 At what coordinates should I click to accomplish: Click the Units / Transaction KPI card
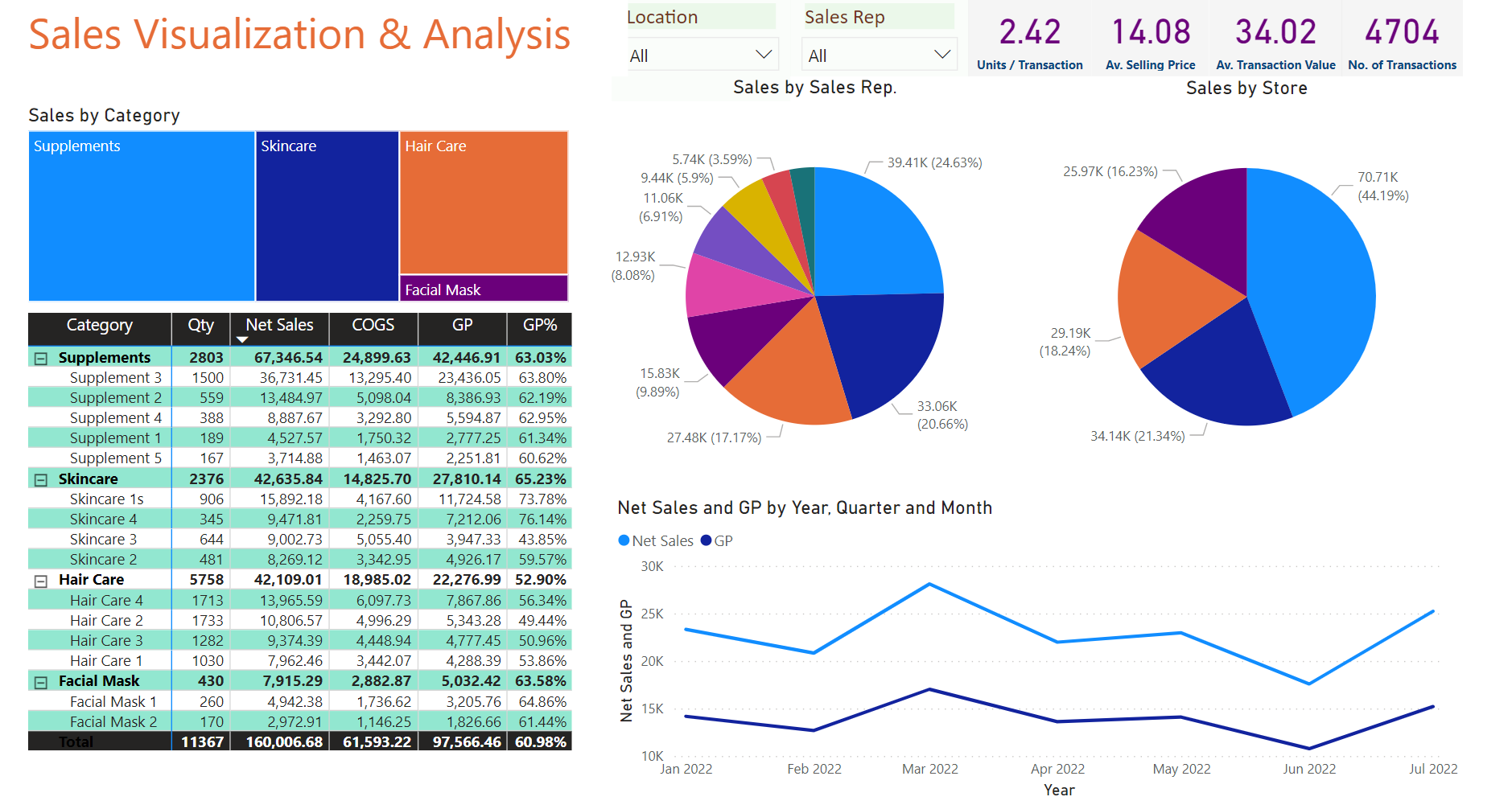(1030, 36)
